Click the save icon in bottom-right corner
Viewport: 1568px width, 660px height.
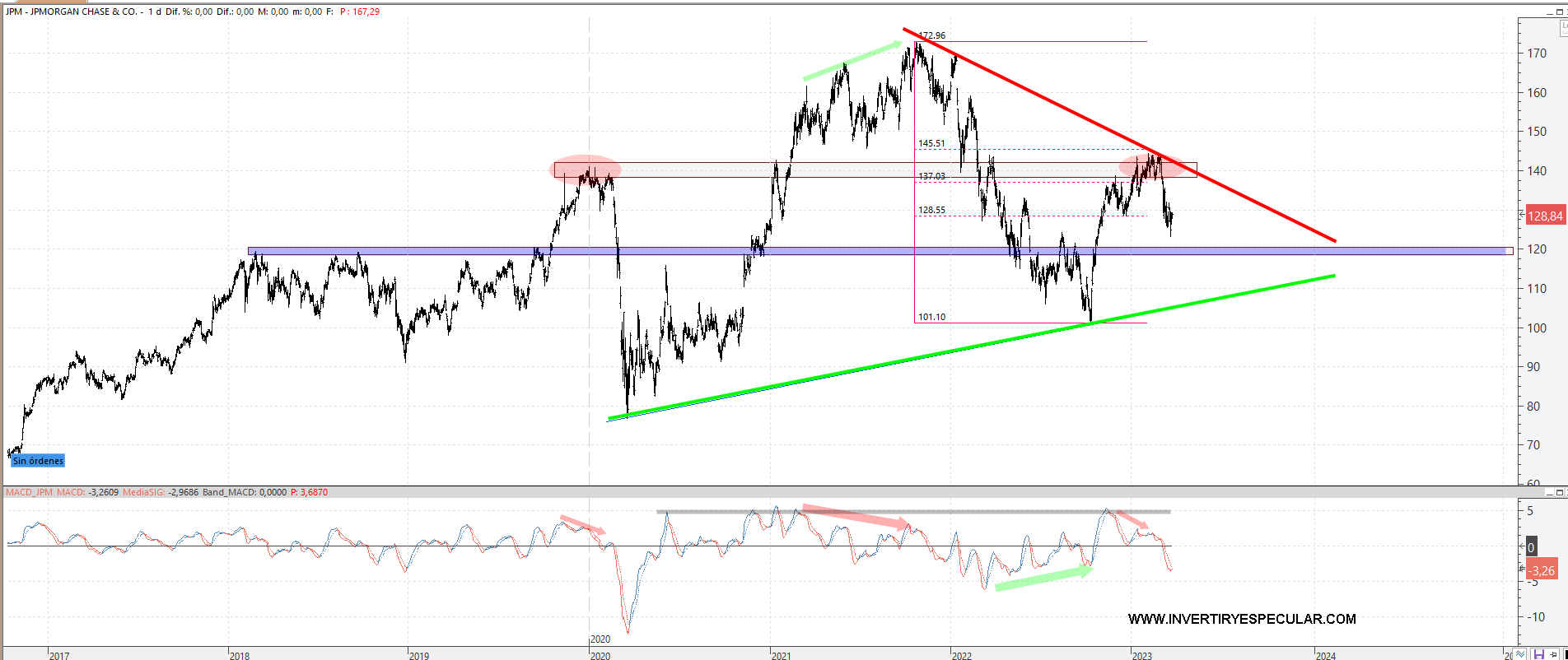click(x=1539, y=654)
